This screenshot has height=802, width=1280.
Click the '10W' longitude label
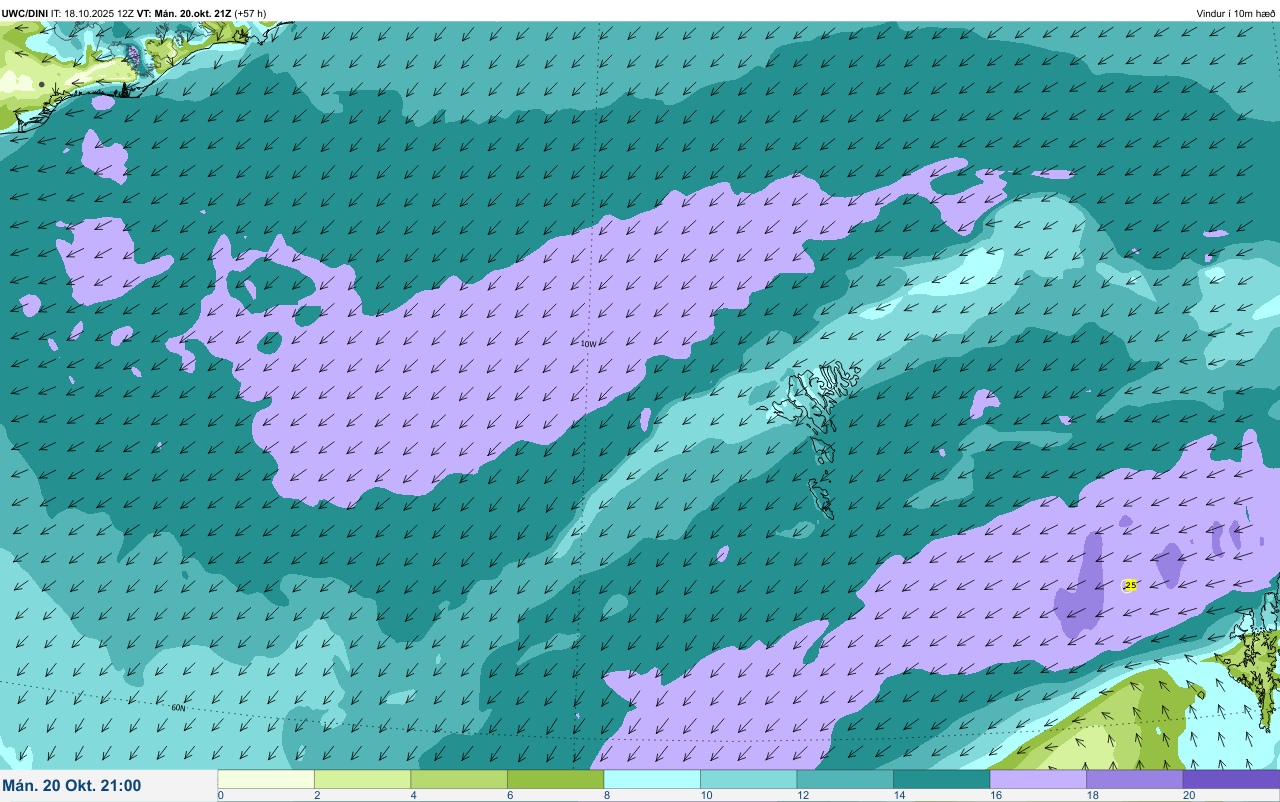589,344
